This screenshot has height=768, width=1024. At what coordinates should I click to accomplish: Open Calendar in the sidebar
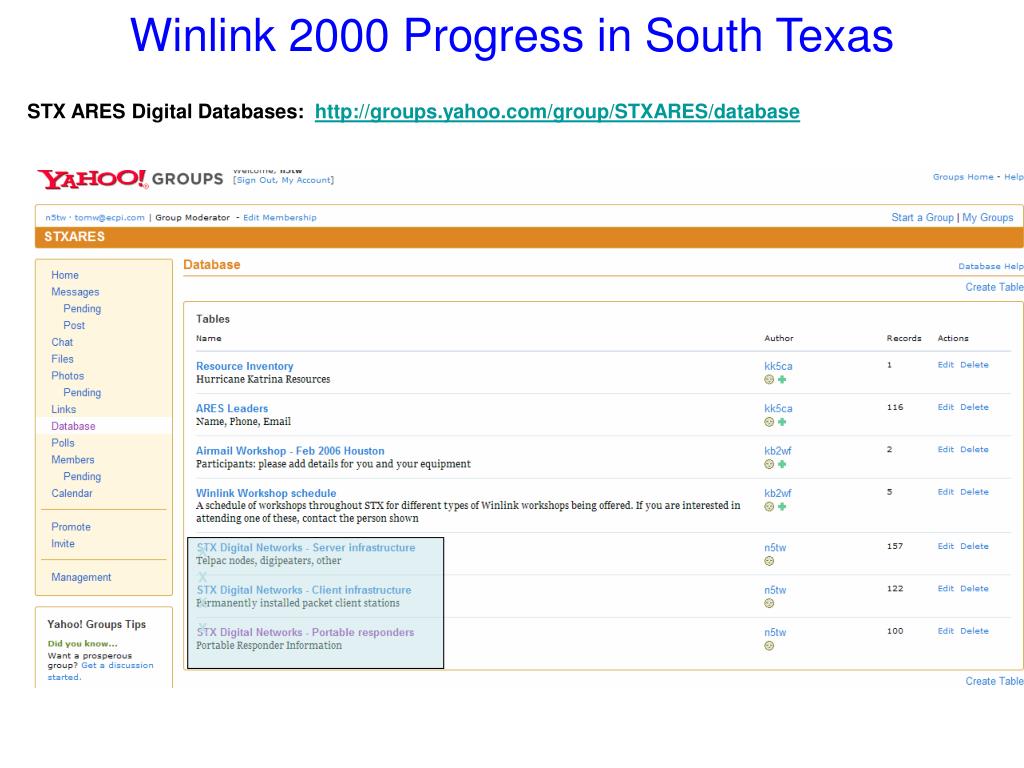72,494
